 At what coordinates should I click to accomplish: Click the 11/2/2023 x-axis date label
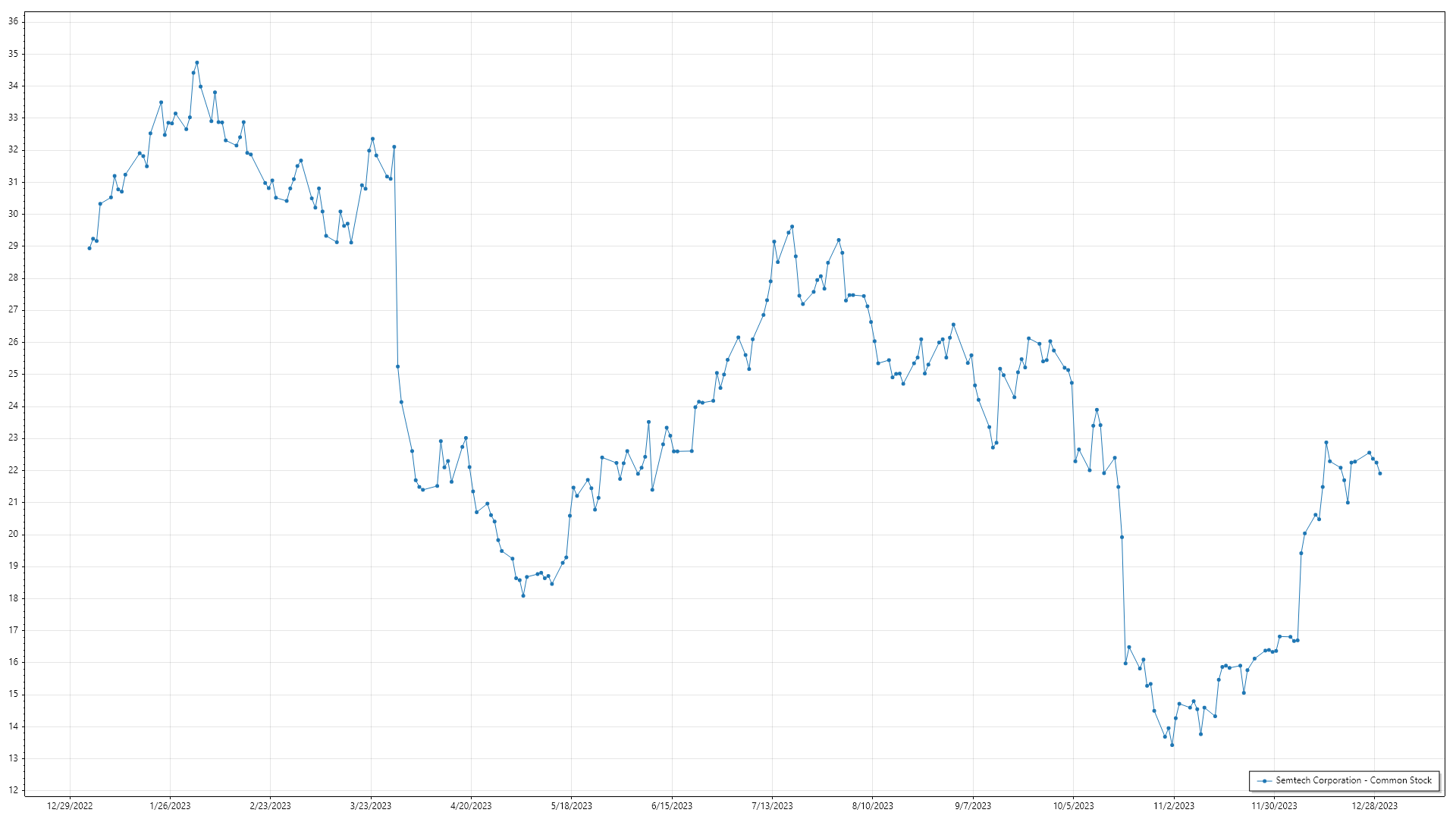tap(1174, 806)
